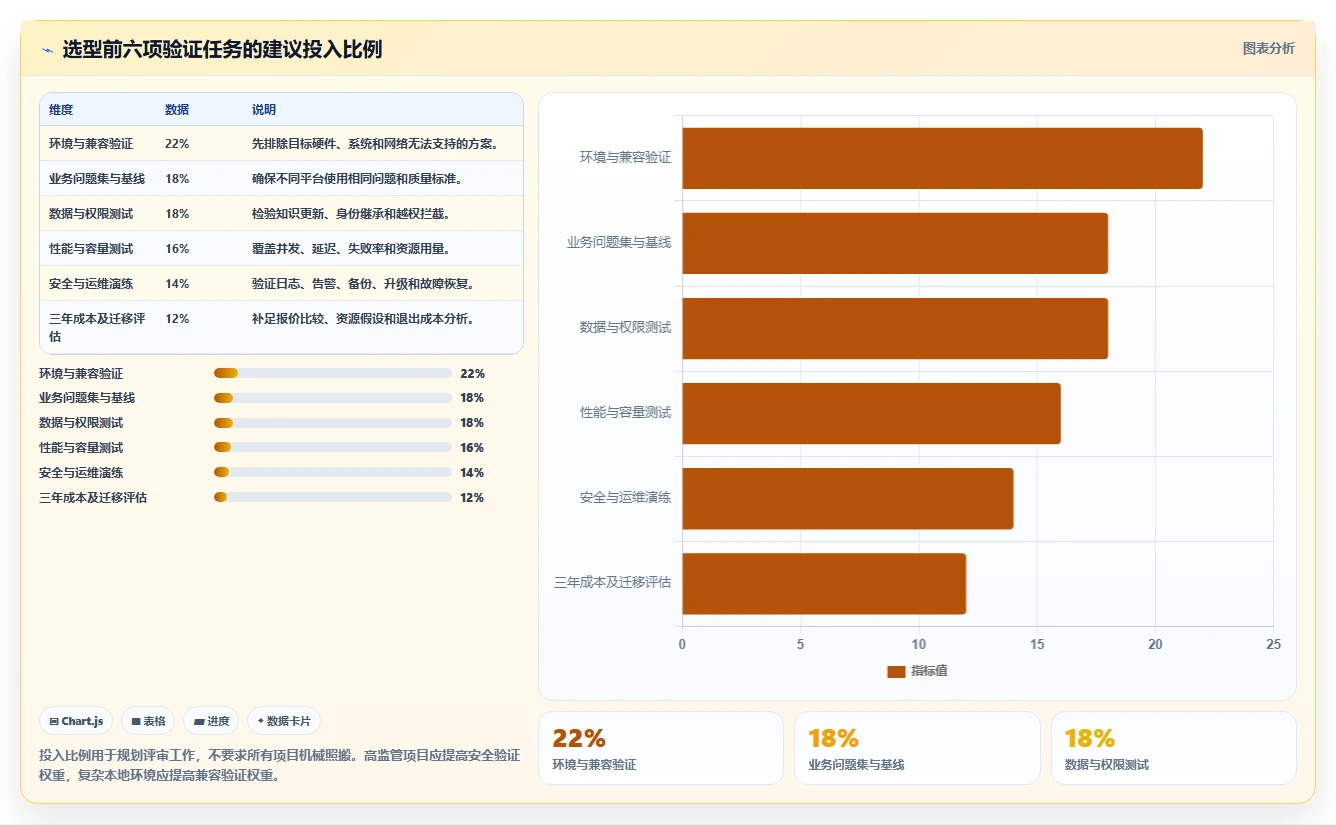Image resolution: width=1336 pixels, height=825 pixels.
Task: Select the 数据卡片 chip
Action: [284, 721]
